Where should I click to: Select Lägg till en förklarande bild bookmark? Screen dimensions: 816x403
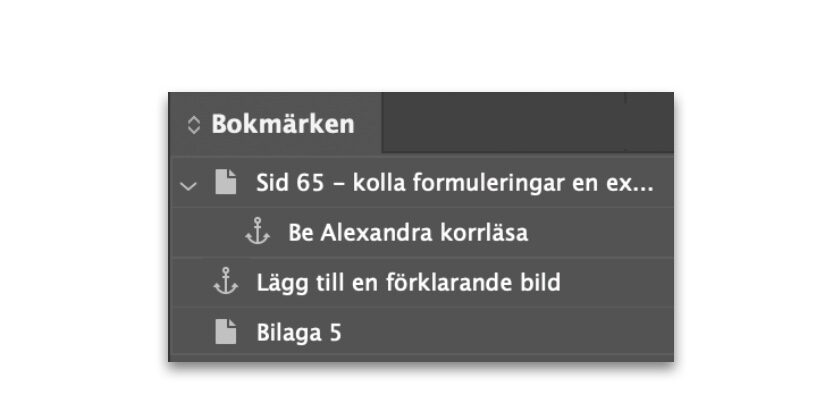[421, 282]
